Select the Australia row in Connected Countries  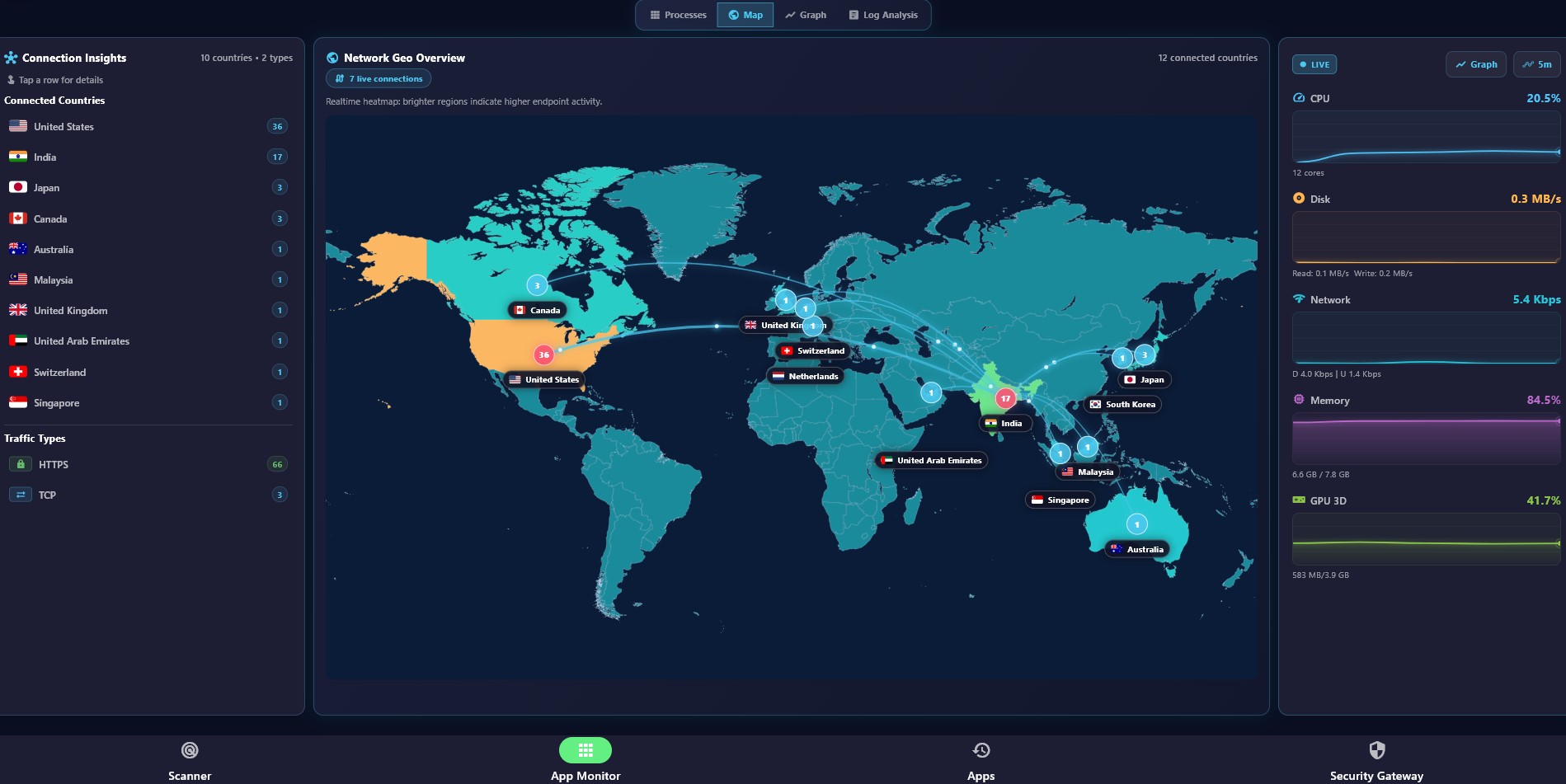(148, 249)
